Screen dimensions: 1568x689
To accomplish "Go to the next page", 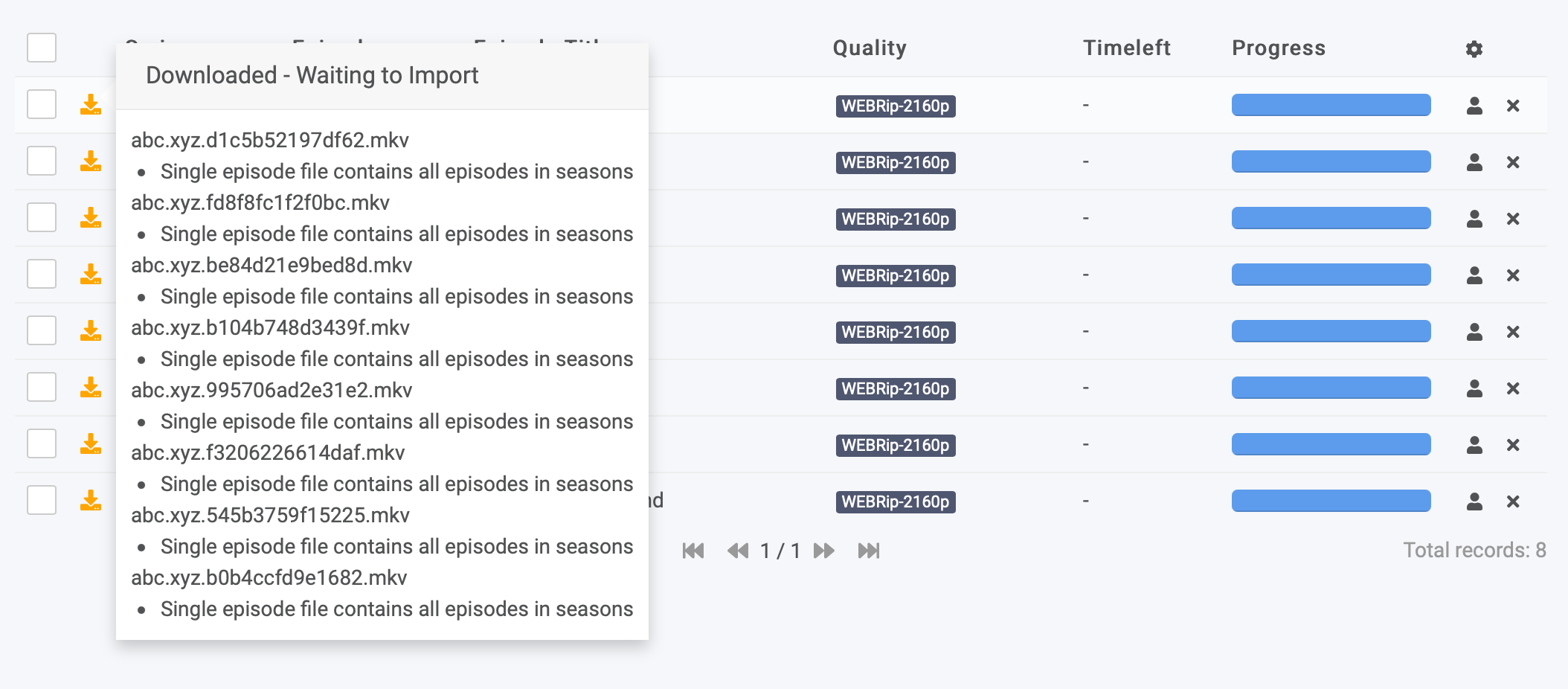I will click(x=823, y=551).
